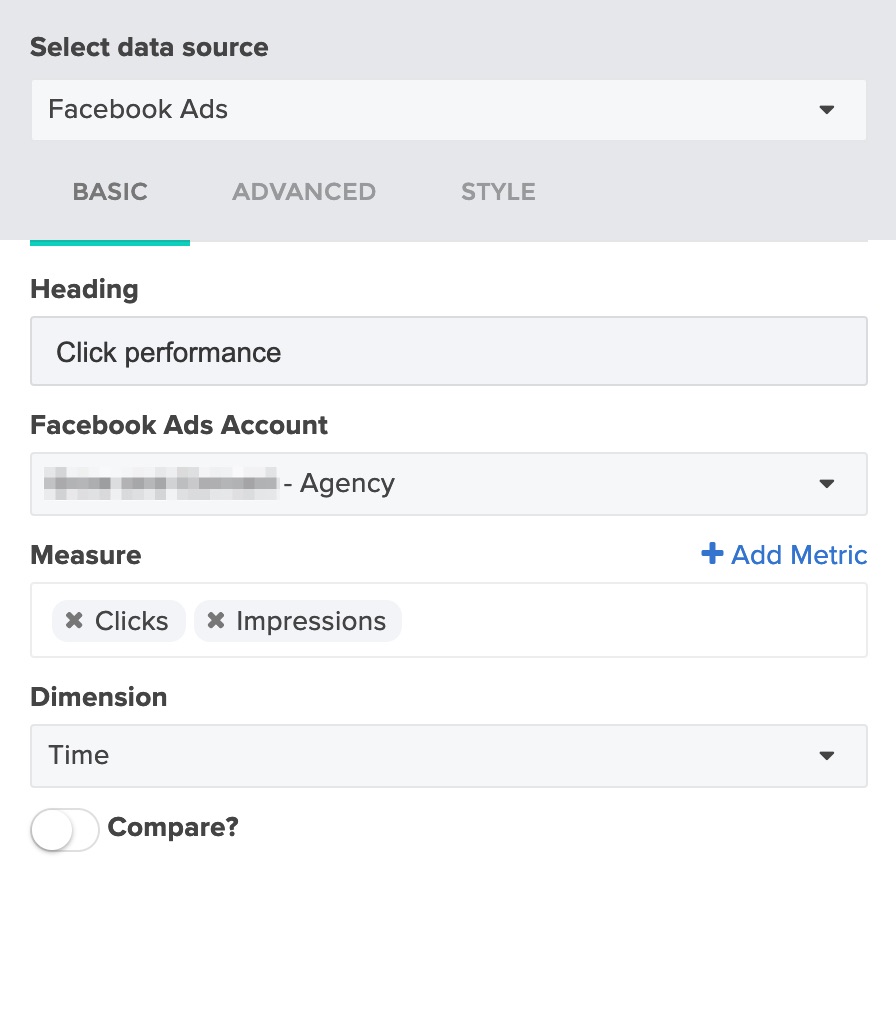This screenshot has width=896, height=1022.
Task: Turn on comparison with the Compare? control
Action: pos(64,829)
